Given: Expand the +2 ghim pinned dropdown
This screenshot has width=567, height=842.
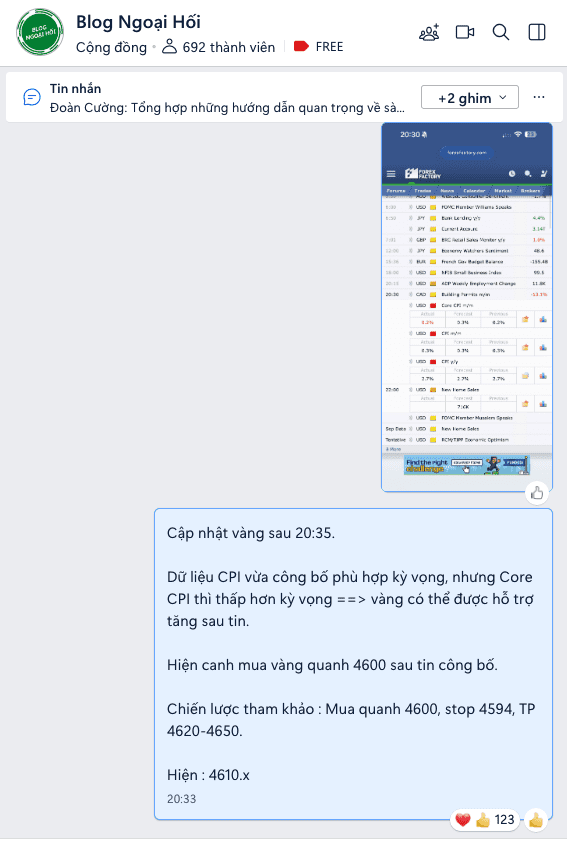Looking at the screenshot, I should pos(470,97).
